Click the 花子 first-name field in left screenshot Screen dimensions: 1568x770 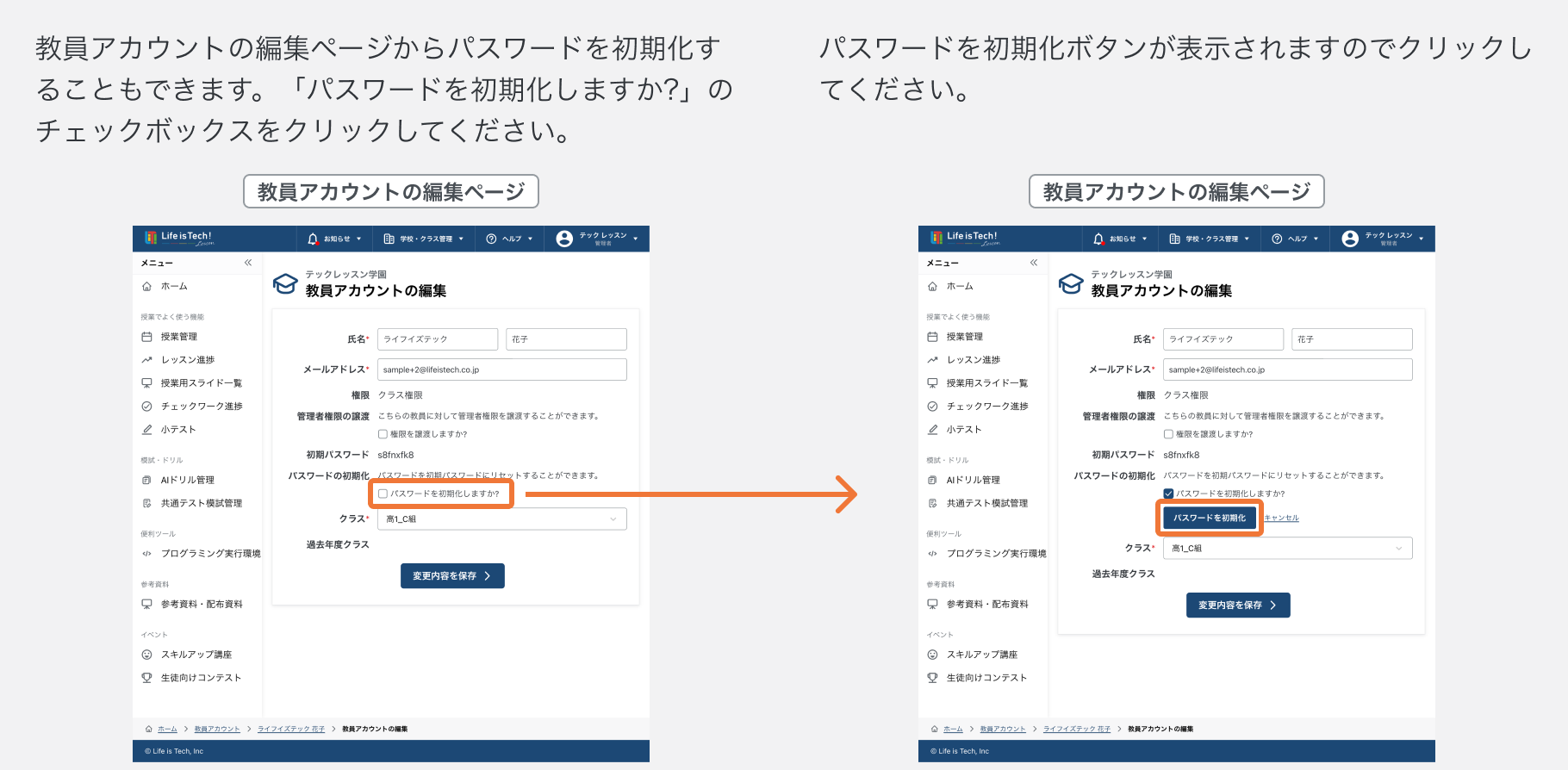click(x=566, y=339)
